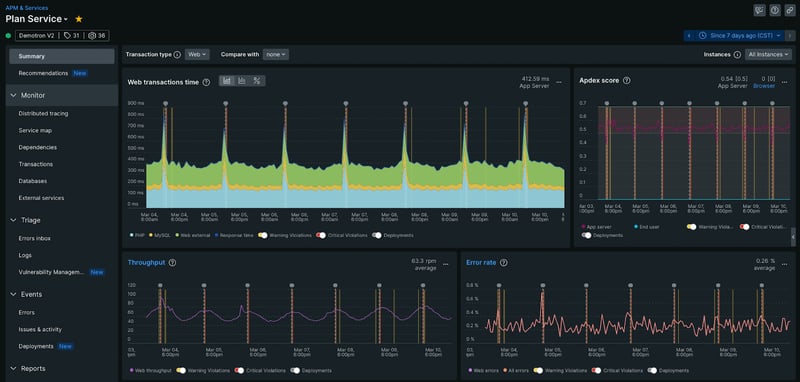Open Vulnerability Management page
The height and width of the screenshot is (382, 800).
[x=51, y=272]
